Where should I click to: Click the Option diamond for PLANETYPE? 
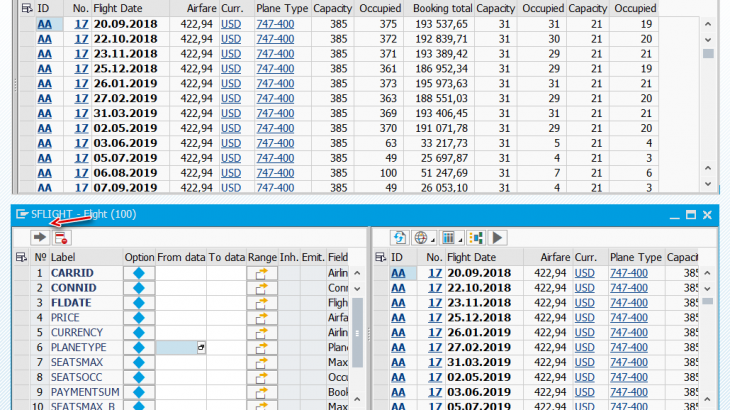tap(139, 348)
